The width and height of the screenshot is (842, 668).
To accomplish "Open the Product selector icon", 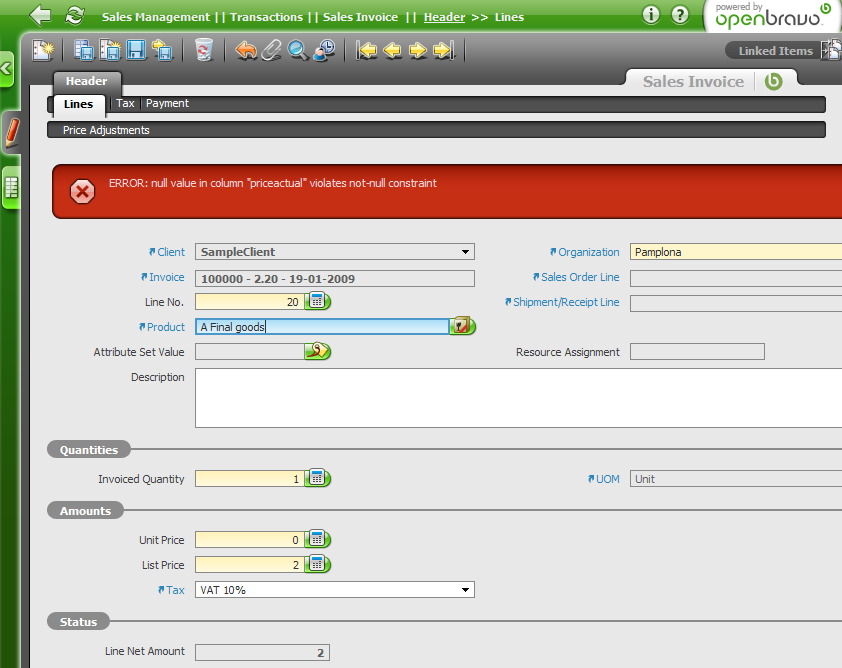I will [461, 326].
